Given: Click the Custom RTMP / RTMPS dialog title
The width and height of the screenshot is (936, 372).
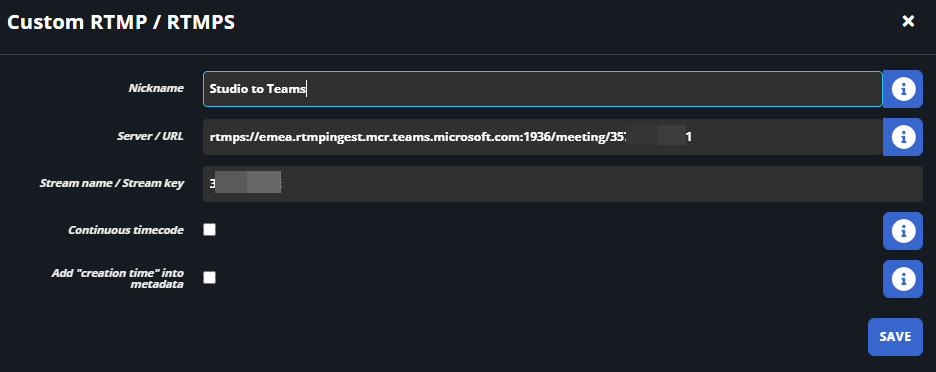Looking at the screenshot, I should click(121, 22).
